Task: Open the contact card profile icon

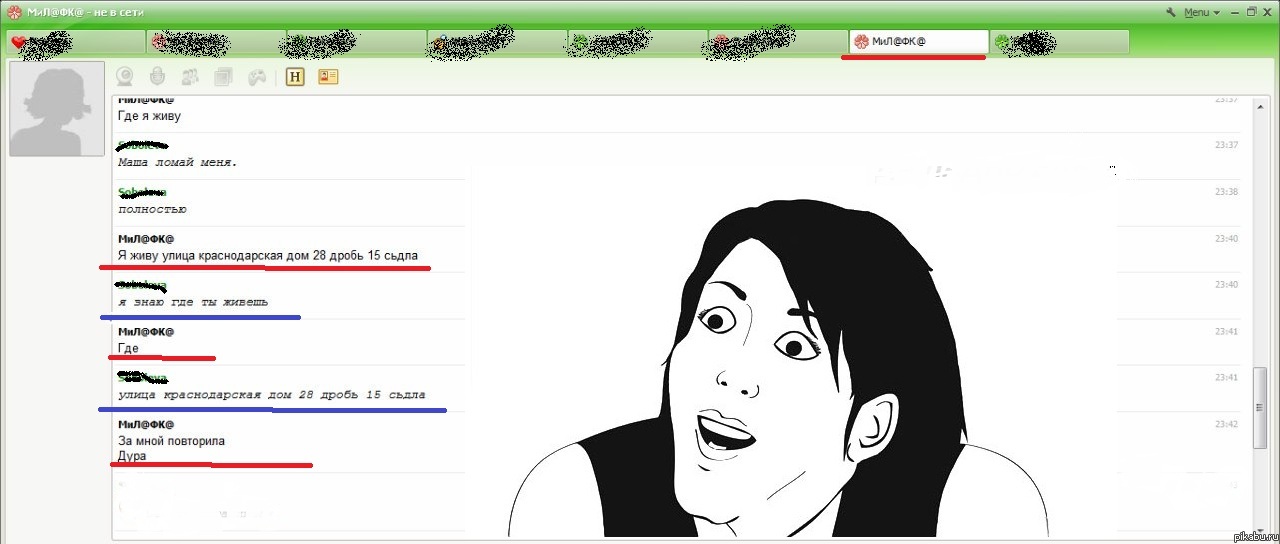Action: pyautogui.click(x=328, y=76)
